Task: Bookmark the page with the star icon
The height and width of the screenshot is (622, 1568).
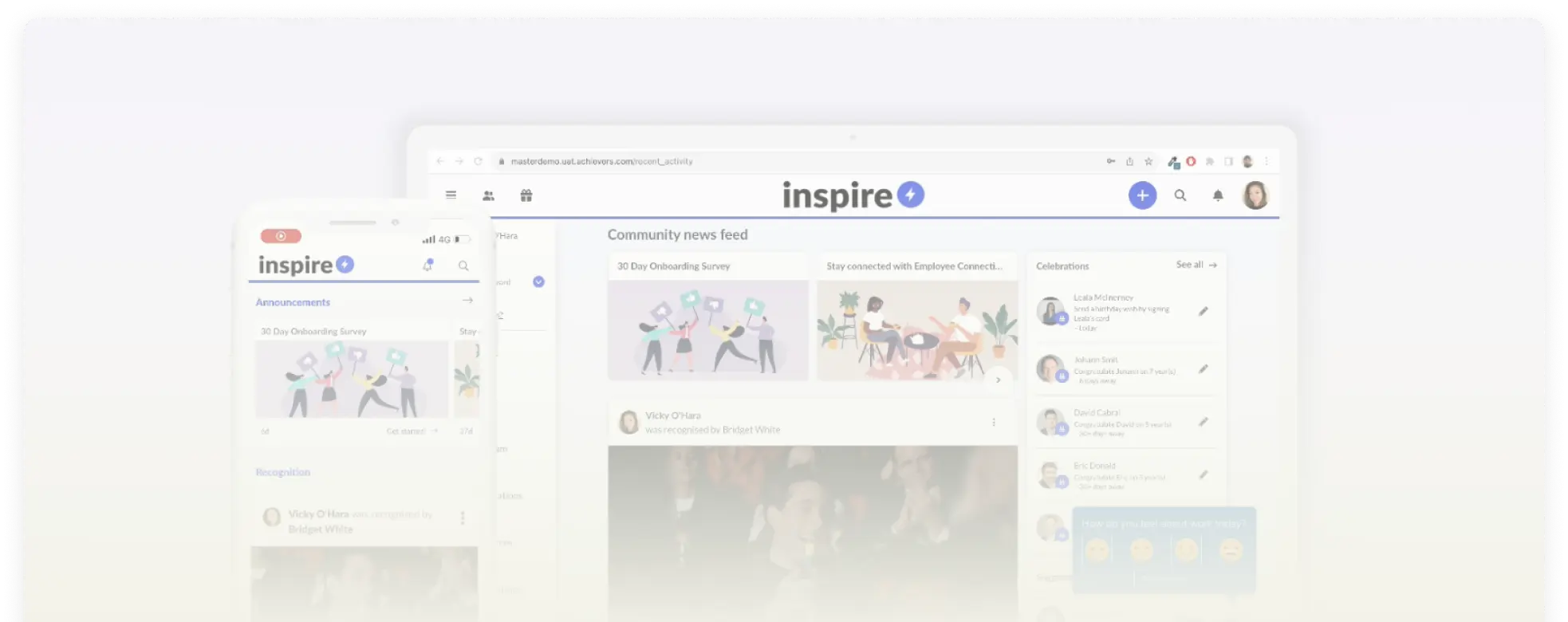Action: [1148, 161]
